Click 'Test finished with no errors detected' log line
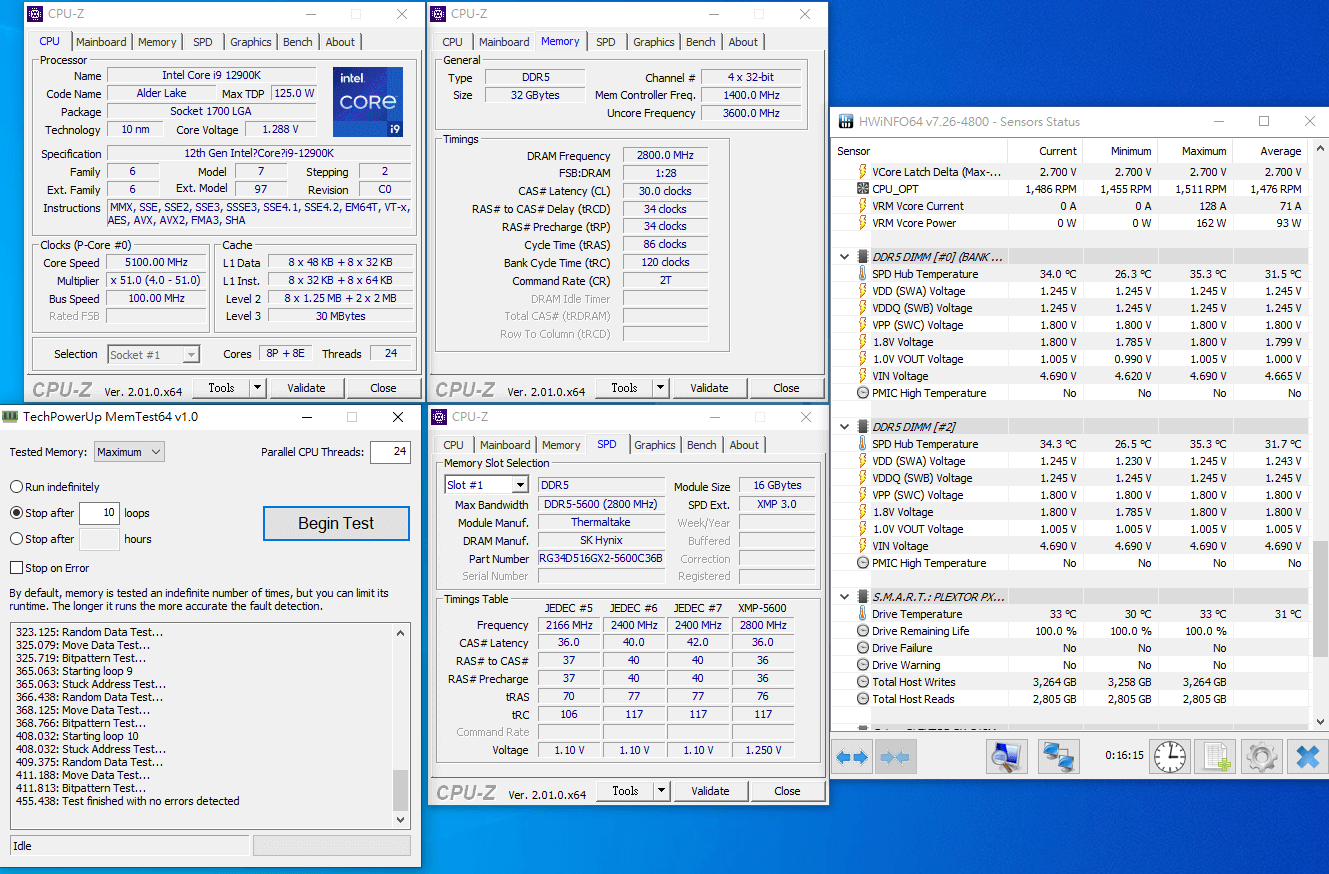The height and width of the screenshot is (874, 1329). pos(128,801)
